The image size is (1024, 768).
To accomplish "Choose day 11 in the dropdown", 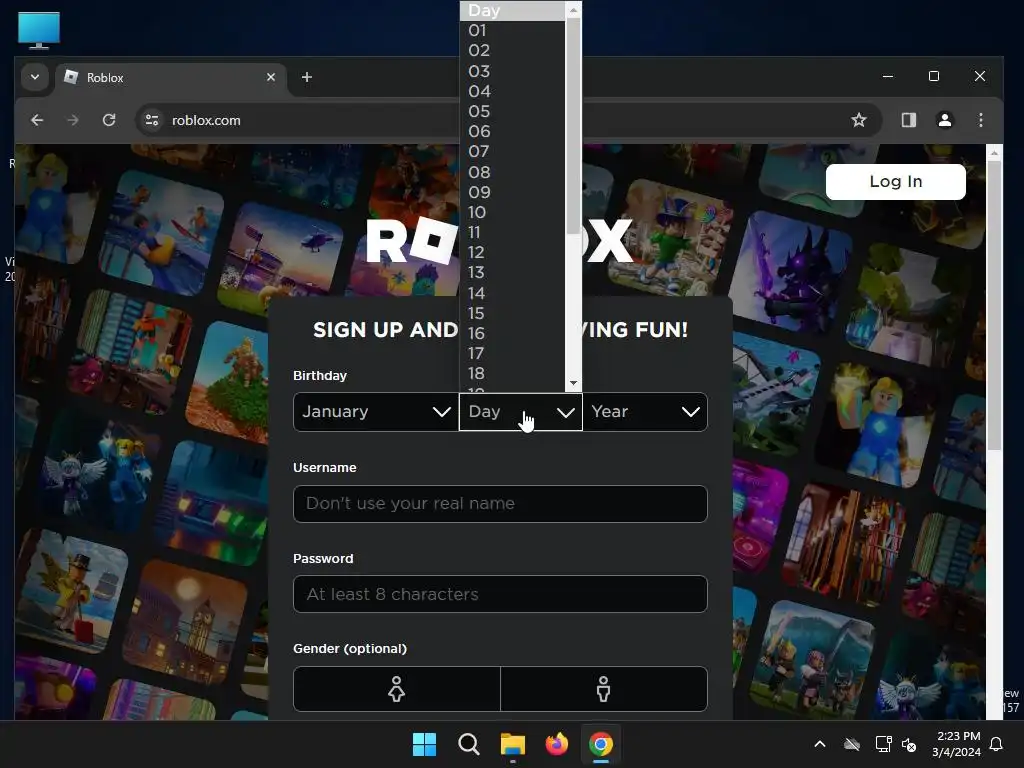I will pyautogui.click(x=512, y=232).
